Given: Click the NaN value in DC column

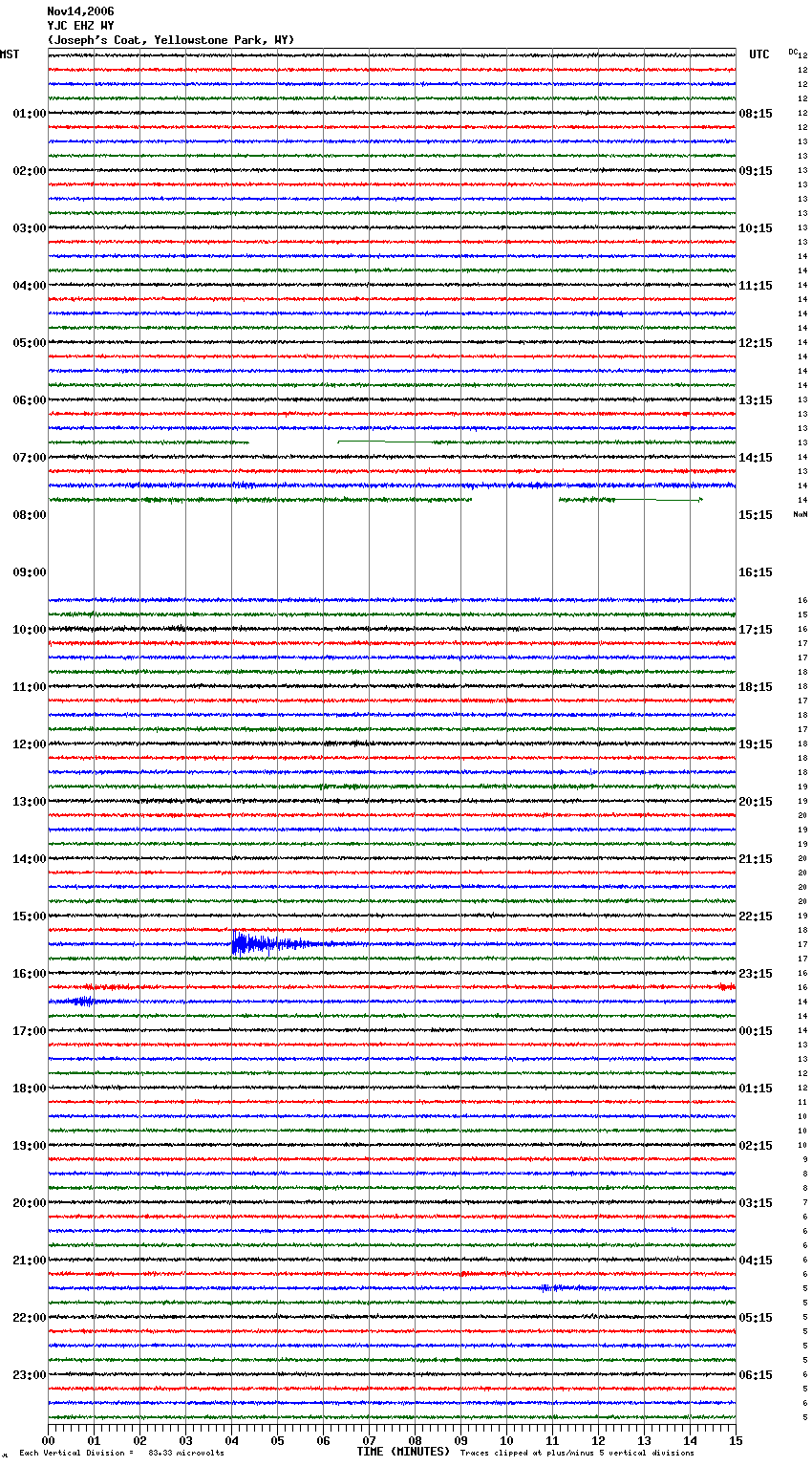Looking at the screenshot, I should pos(801,514).
